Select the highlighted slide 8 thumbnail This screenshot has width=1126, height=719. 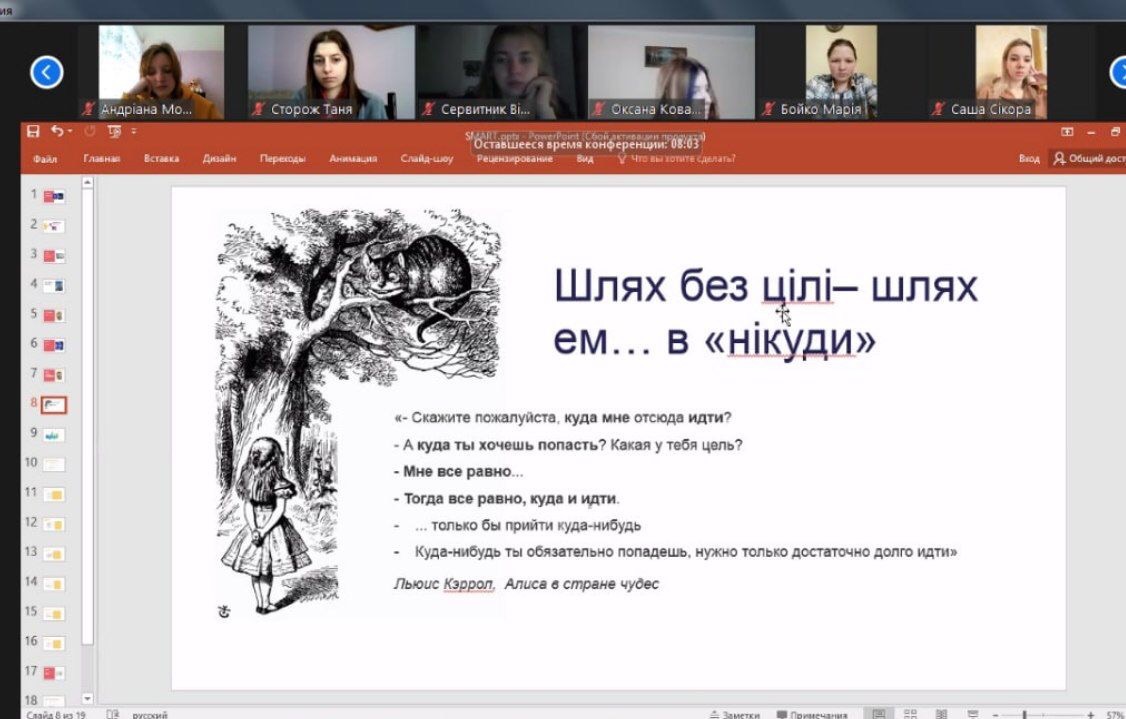[54, 405]
